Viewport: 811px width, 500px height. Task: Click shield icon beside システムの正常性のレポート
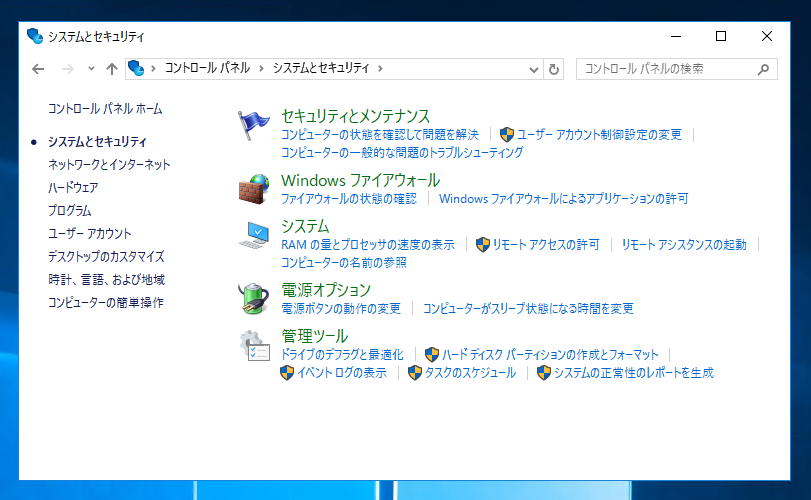(x=544, y=372)
